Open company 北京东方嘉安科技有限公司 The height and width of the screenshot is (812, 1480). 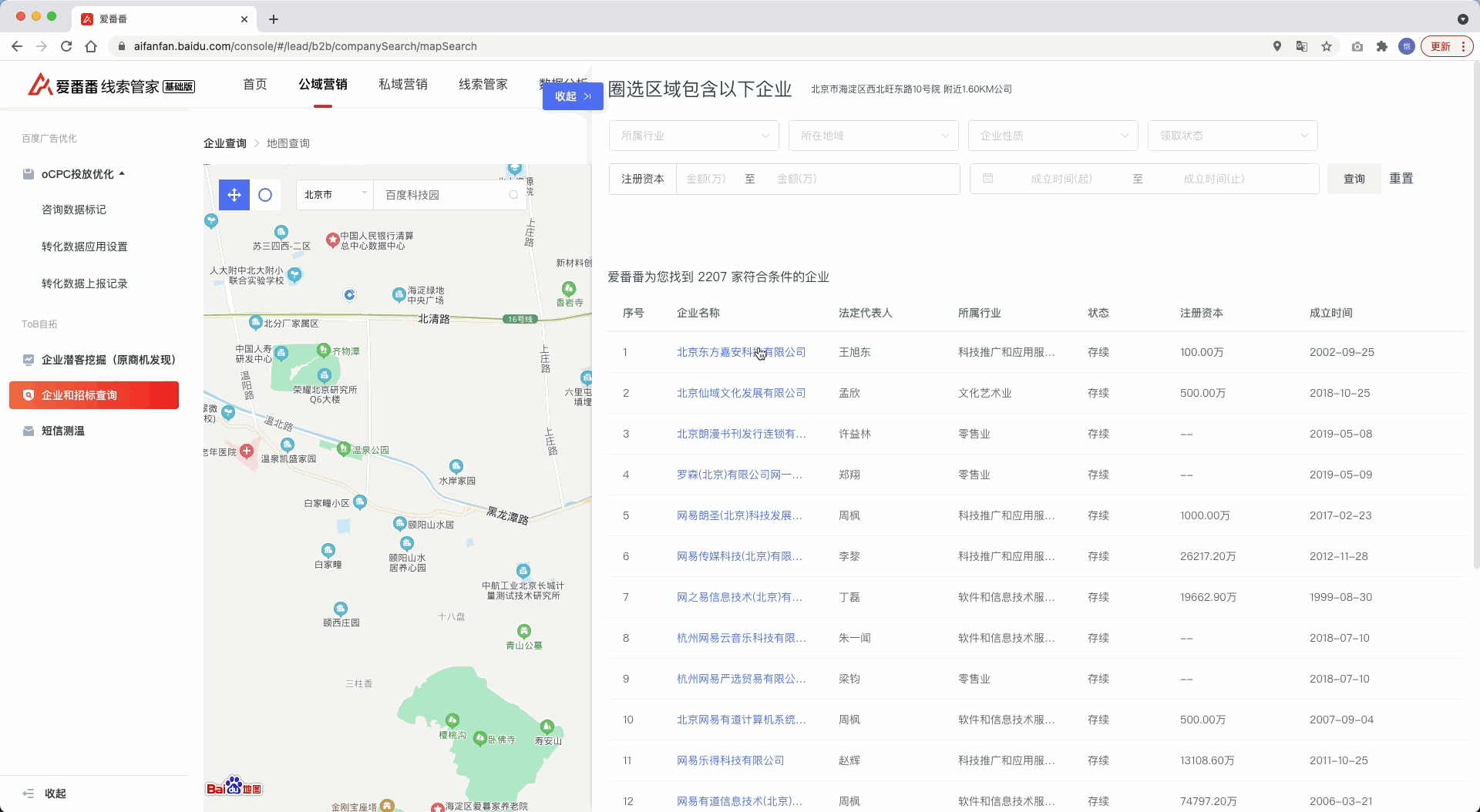[x=742, y=352]
